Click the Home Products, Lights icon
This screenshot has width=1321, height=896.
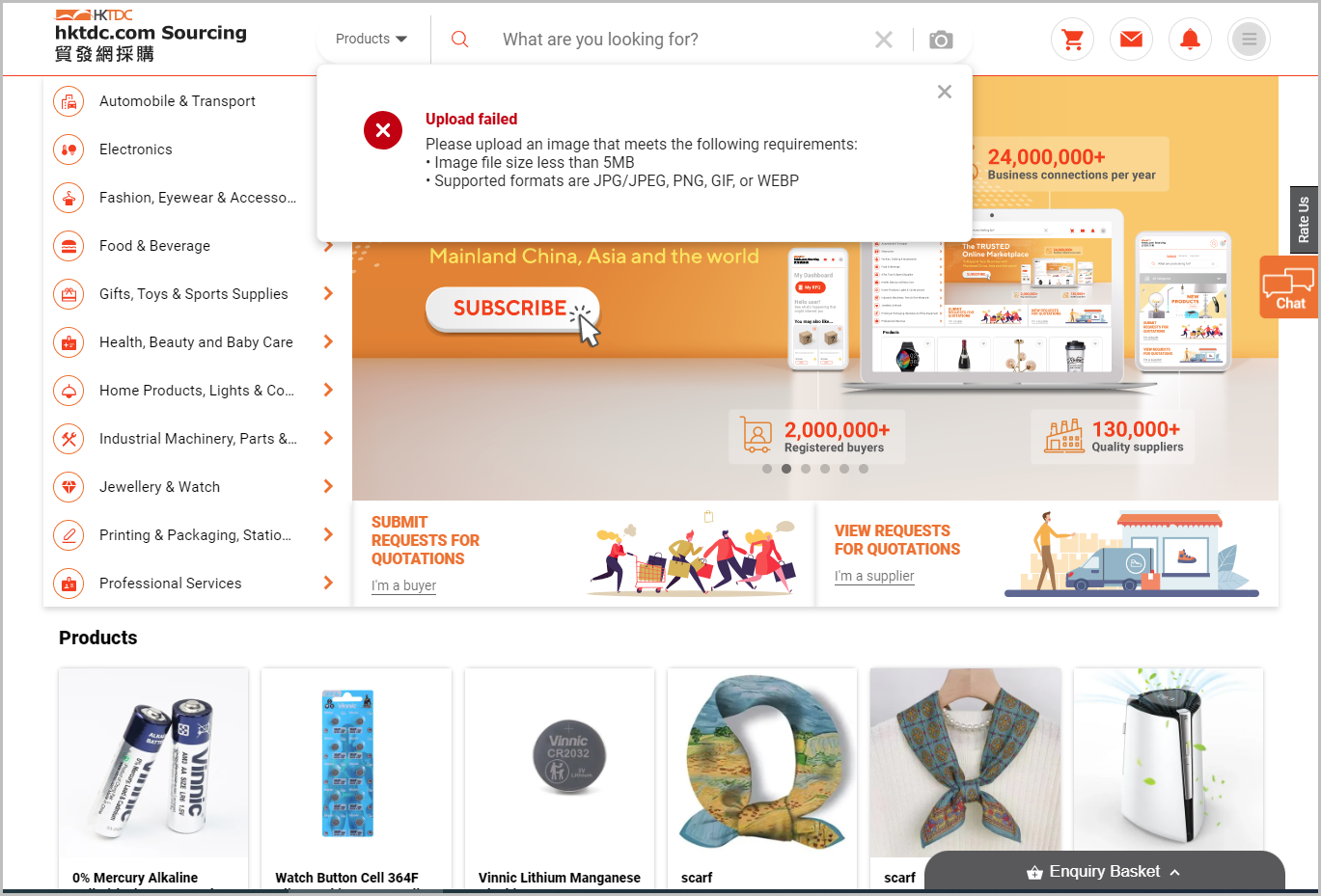click(x=69, y=390)
